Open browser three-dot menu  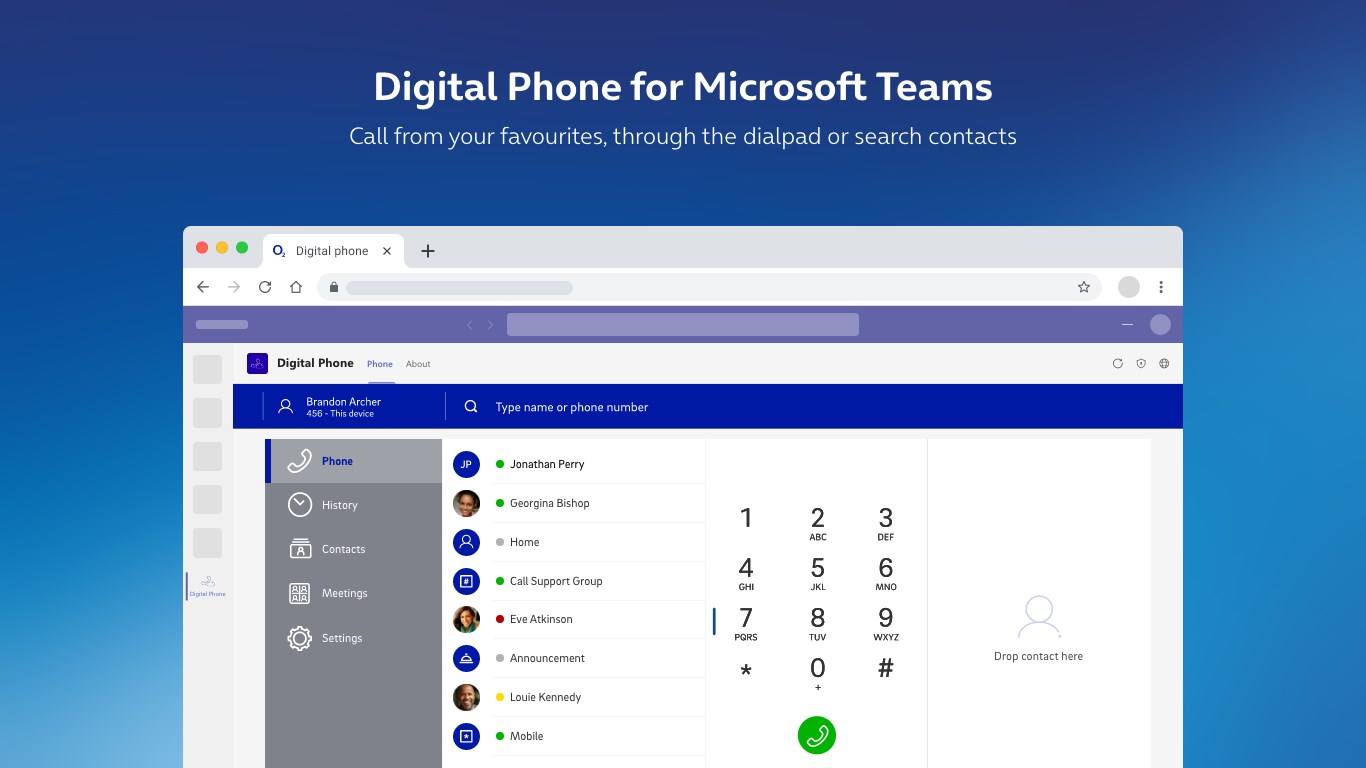tap(1161, 287)
